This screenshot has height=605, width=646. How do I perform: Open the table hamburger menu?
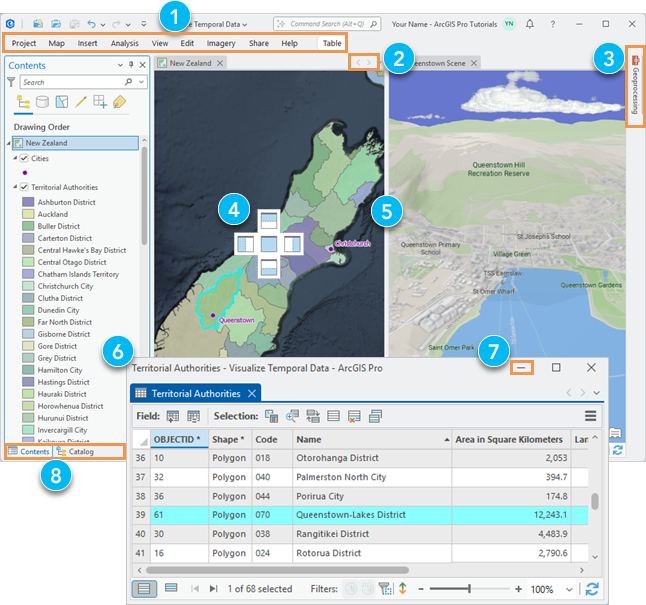point(590,416)
